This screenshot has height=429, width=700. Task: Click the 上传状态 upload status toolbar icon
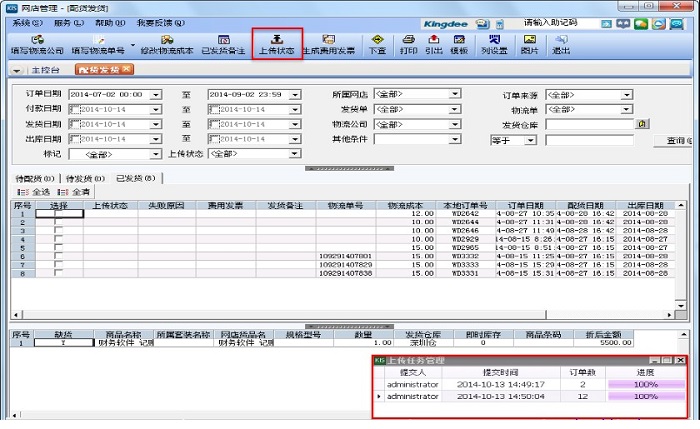276,43
